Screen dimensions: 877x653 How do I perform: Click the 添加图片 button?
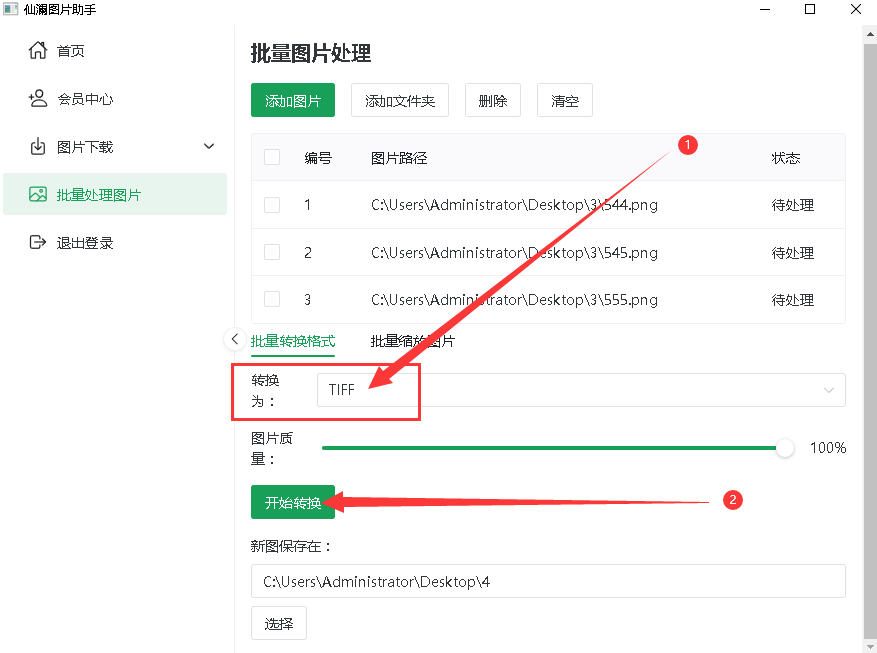click(x=293, y=100)
